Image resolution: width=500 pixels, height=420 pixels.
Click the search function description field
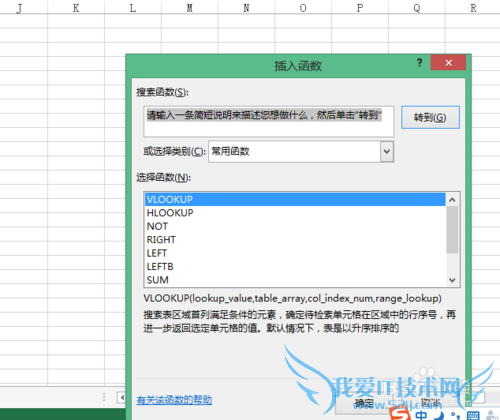pos(269,122)
